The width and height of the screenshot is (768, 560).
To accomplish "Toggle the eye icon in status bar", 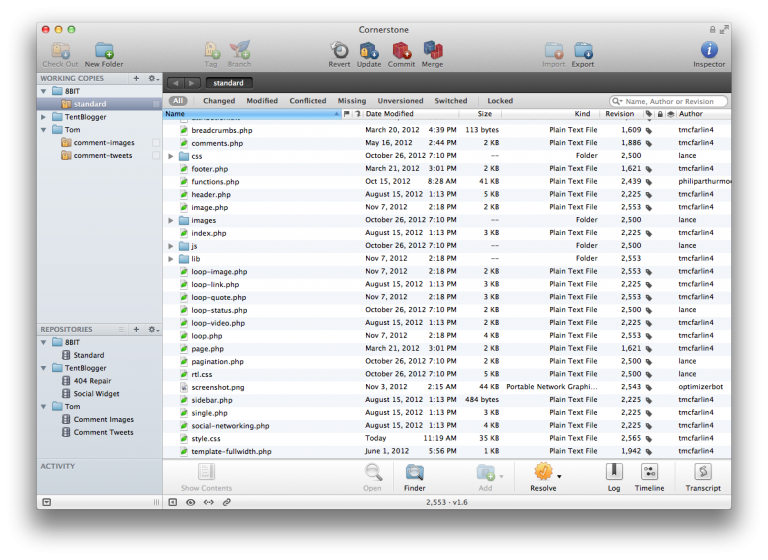I will pos(191,502).
